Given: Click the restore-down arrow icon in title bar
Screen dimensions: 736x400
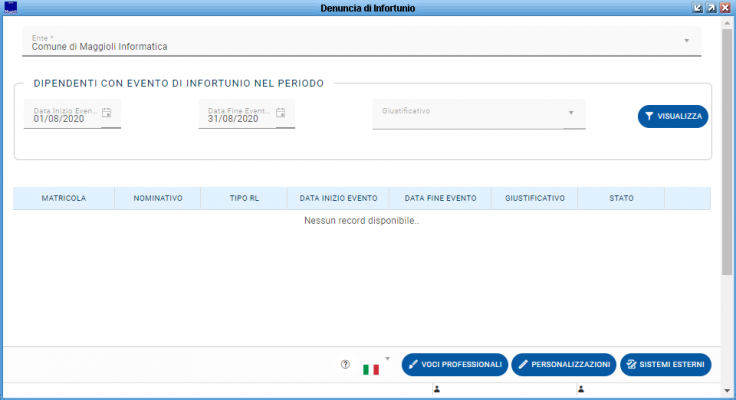Looking at the screenshot, I should tap(698, 8).
